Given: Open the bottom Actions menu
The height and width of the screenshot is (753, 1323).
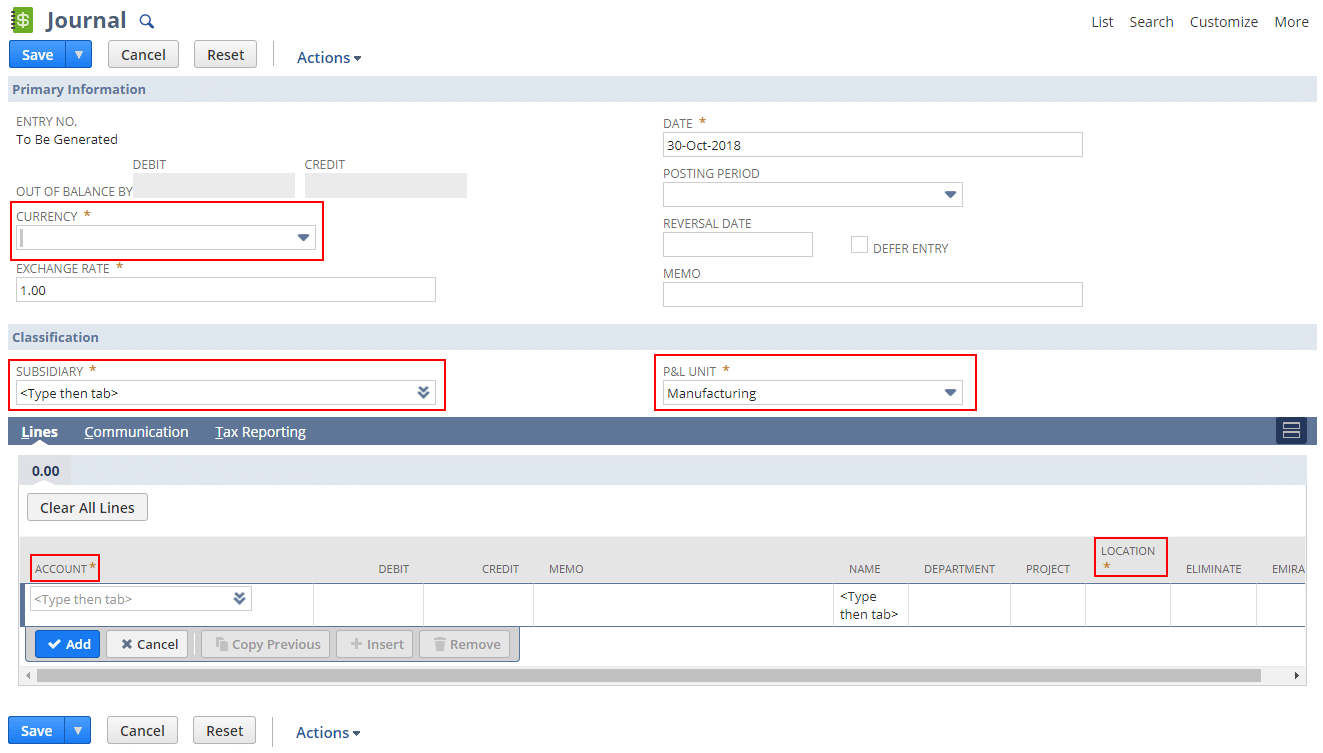Looking at the screenshot, I should click(328, 733).
